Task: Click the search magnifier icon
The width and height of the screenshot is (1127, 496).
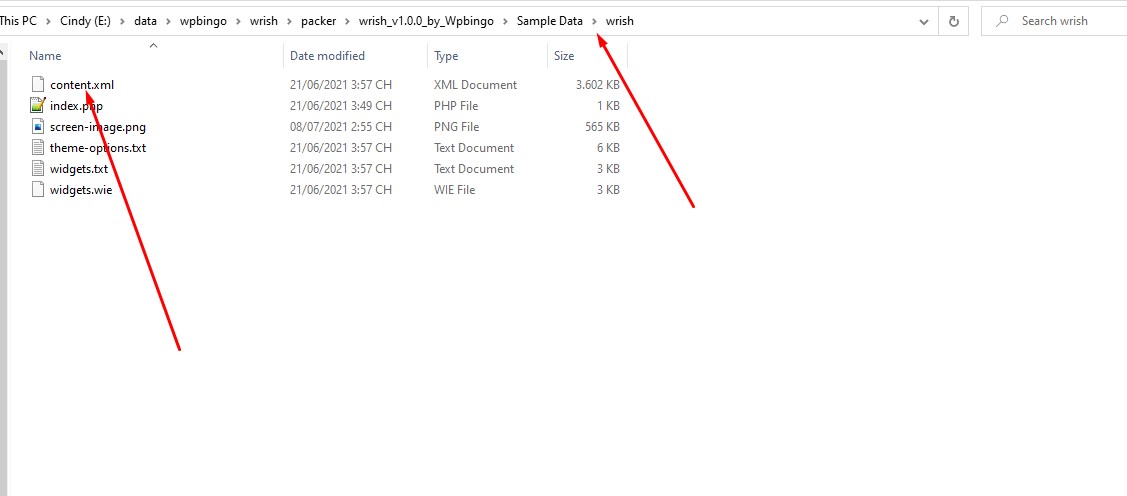Action: 1002,21
